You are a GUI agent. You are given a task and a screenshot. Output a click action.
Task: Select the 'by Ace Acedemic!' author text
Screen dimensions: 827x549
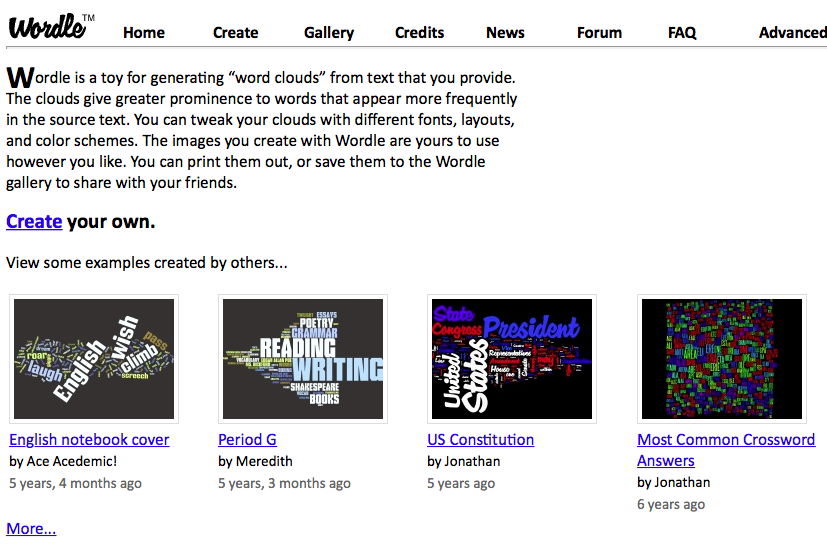[x=63, y=461]
